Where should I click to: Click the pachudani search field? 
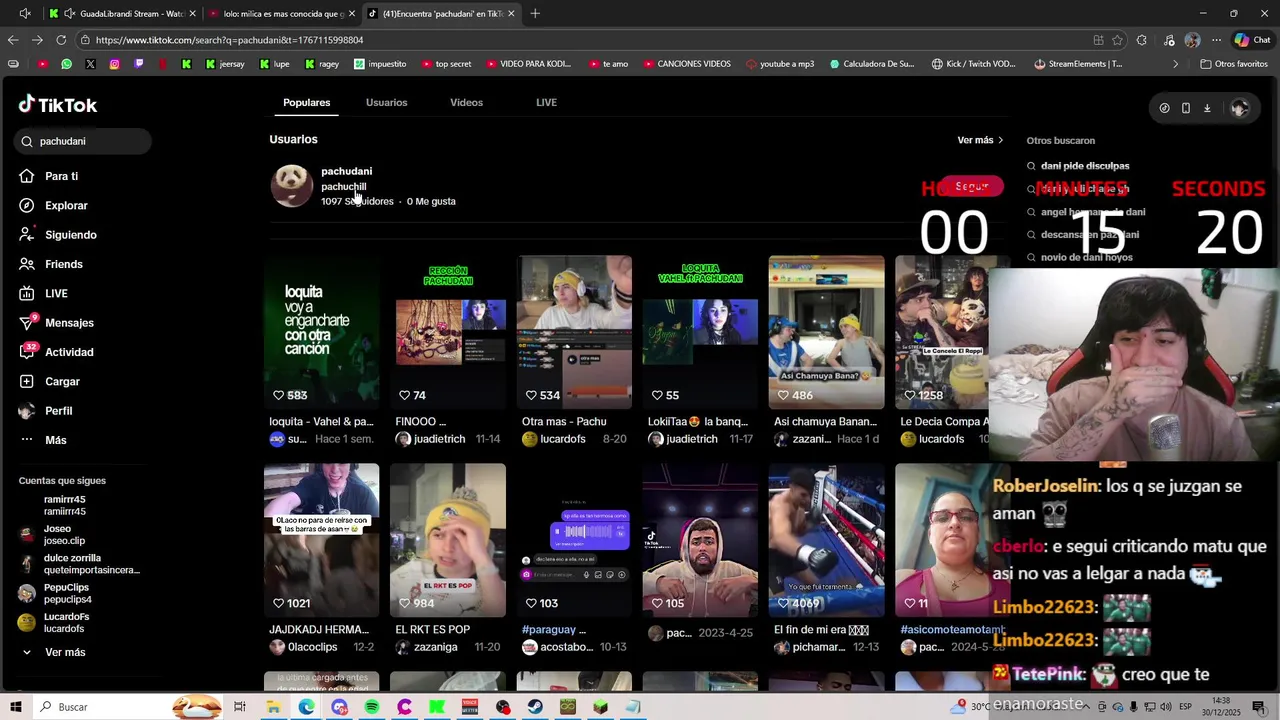point(83,141)
